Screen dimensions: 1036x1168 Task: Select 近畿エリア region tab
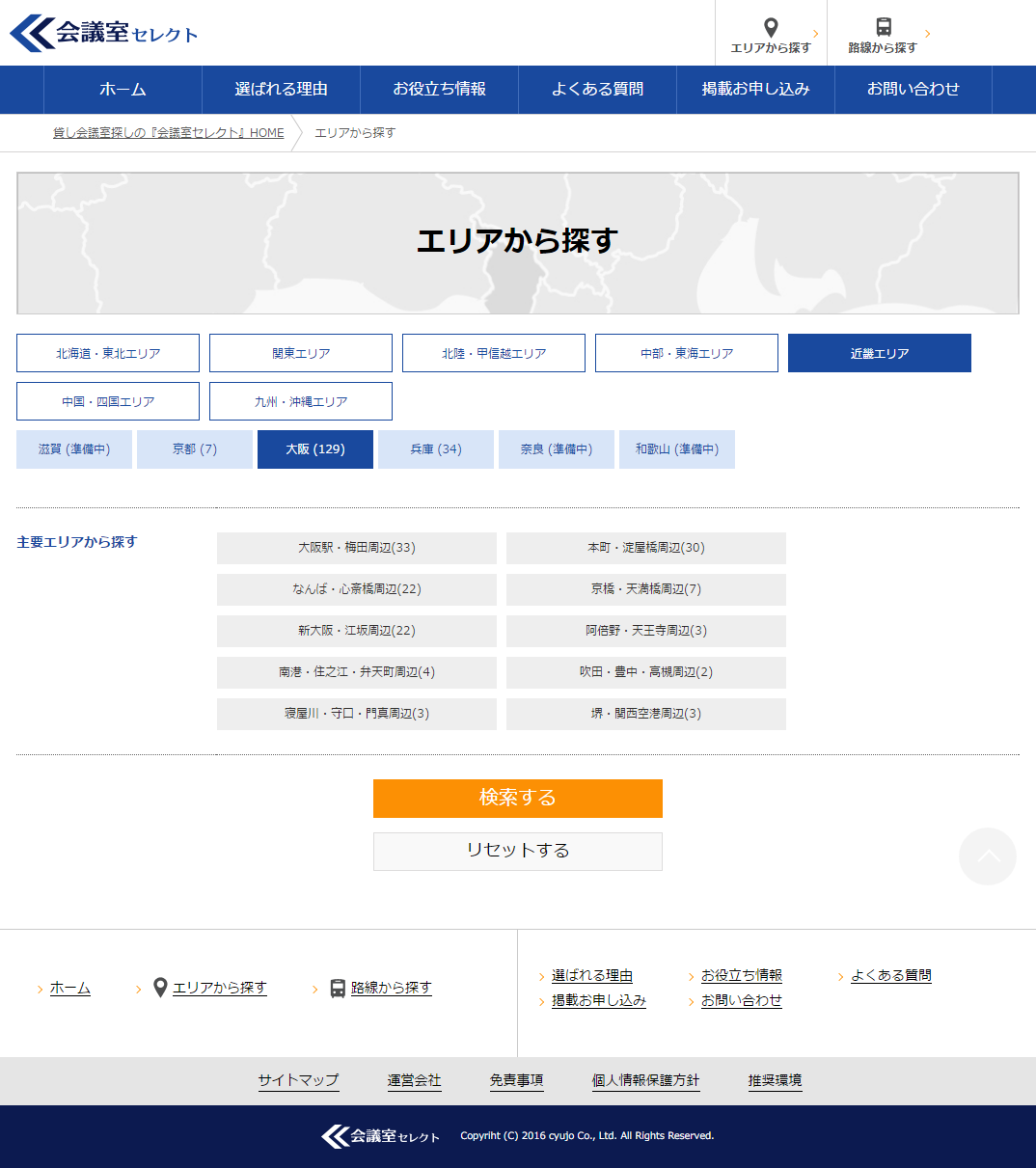[x=880, y=353]
